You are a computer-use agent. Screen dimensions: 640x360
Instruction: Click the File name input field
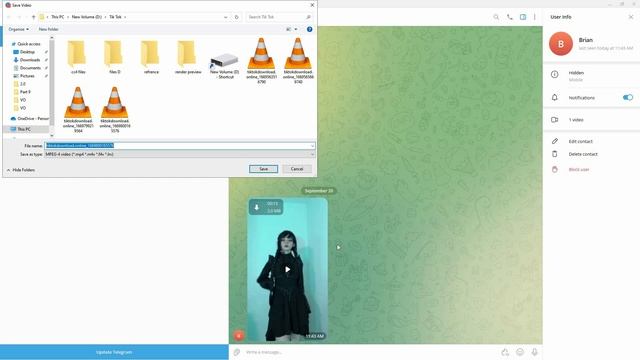[x=178, y=146]
